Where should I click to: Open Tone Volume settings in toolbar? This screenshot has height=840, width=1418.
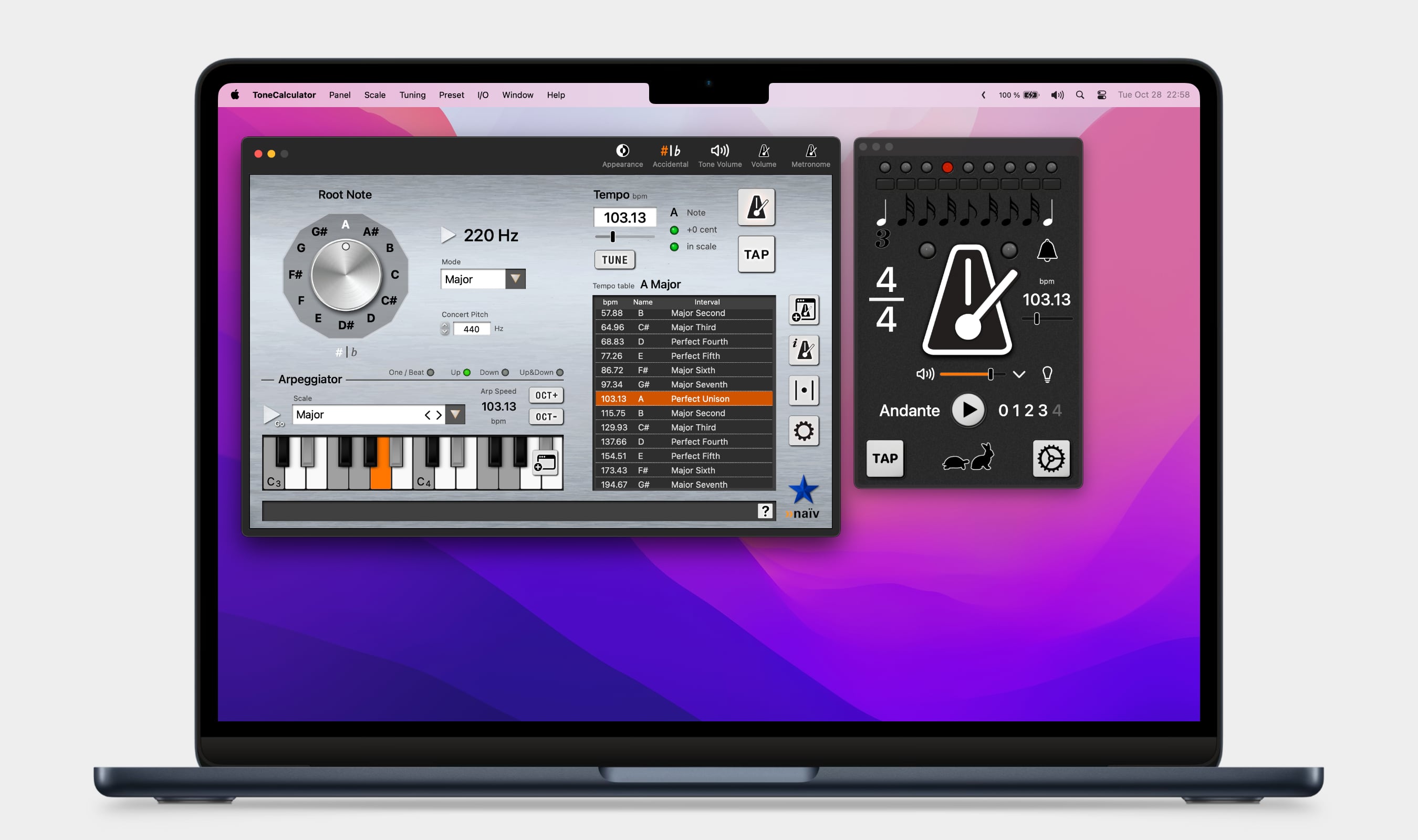[x=720, y=151]
